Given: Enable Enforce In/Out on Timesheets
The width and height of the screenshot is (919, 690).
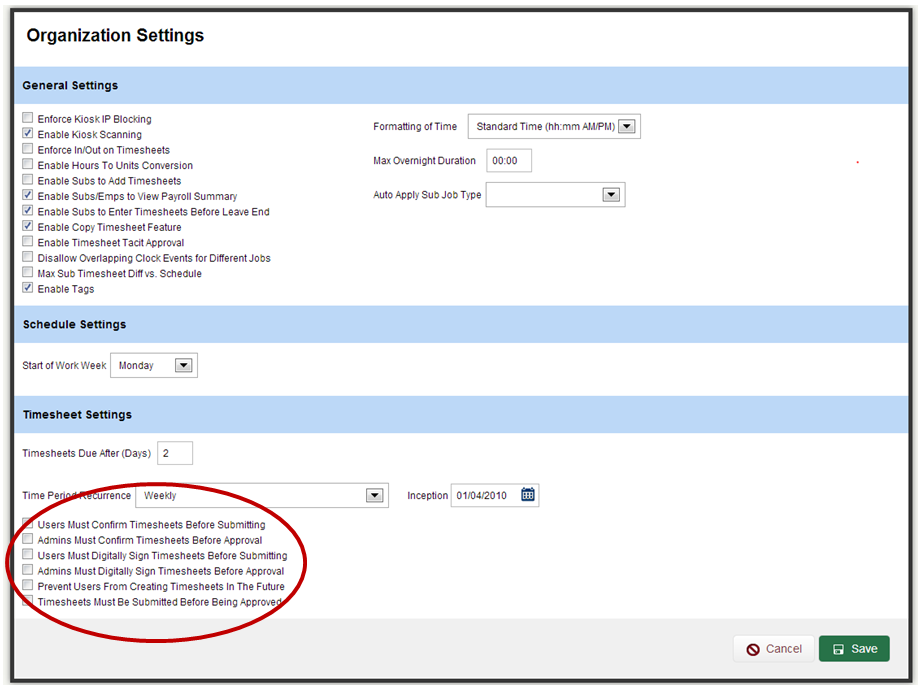Looking at the screenshot, I should (28, 148).
